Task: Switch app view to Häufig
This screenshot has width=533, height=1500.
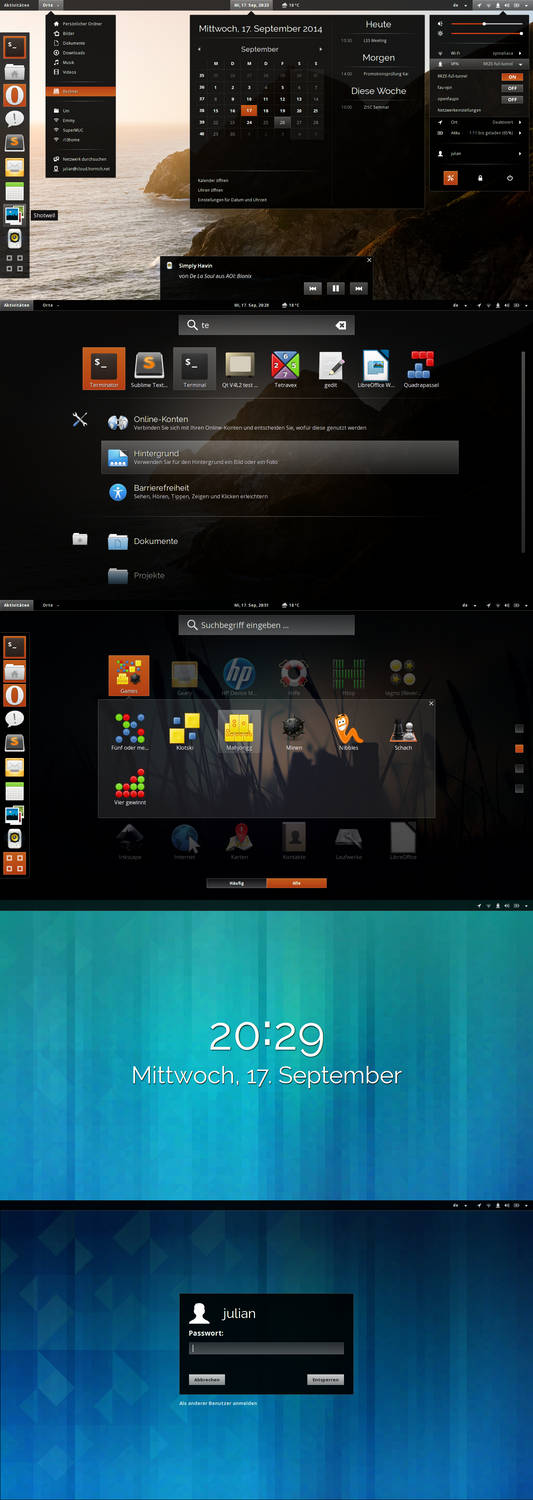Action: coord(237,883)
